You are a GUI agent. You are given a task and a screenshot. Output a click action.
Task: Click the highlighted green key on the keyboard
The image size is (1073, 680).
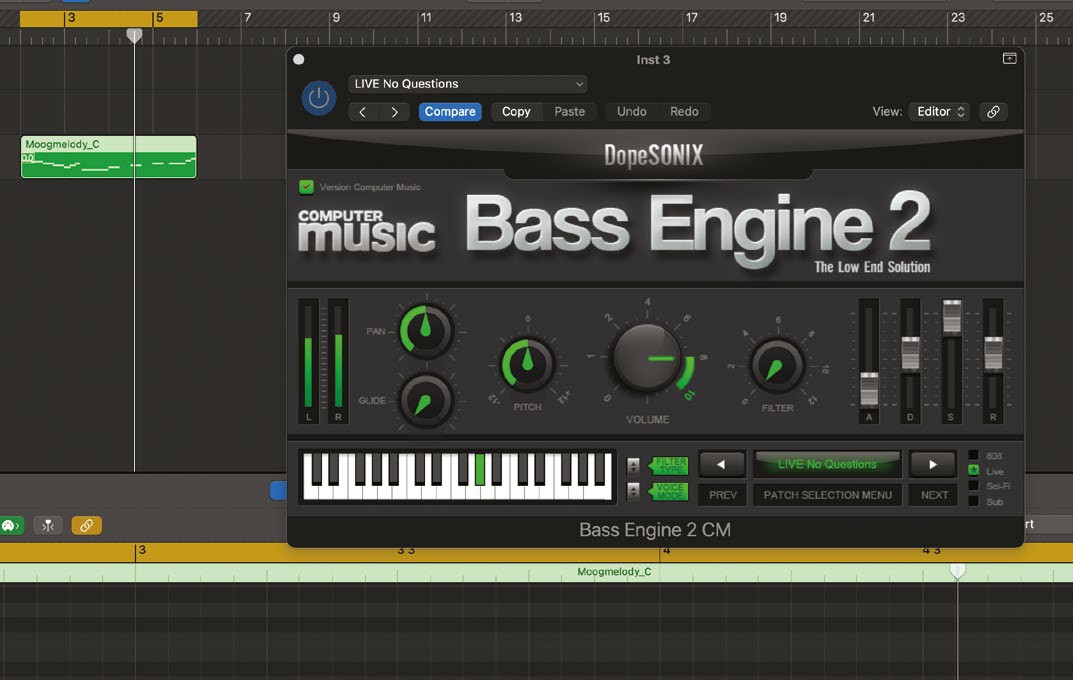pos(480,469)
